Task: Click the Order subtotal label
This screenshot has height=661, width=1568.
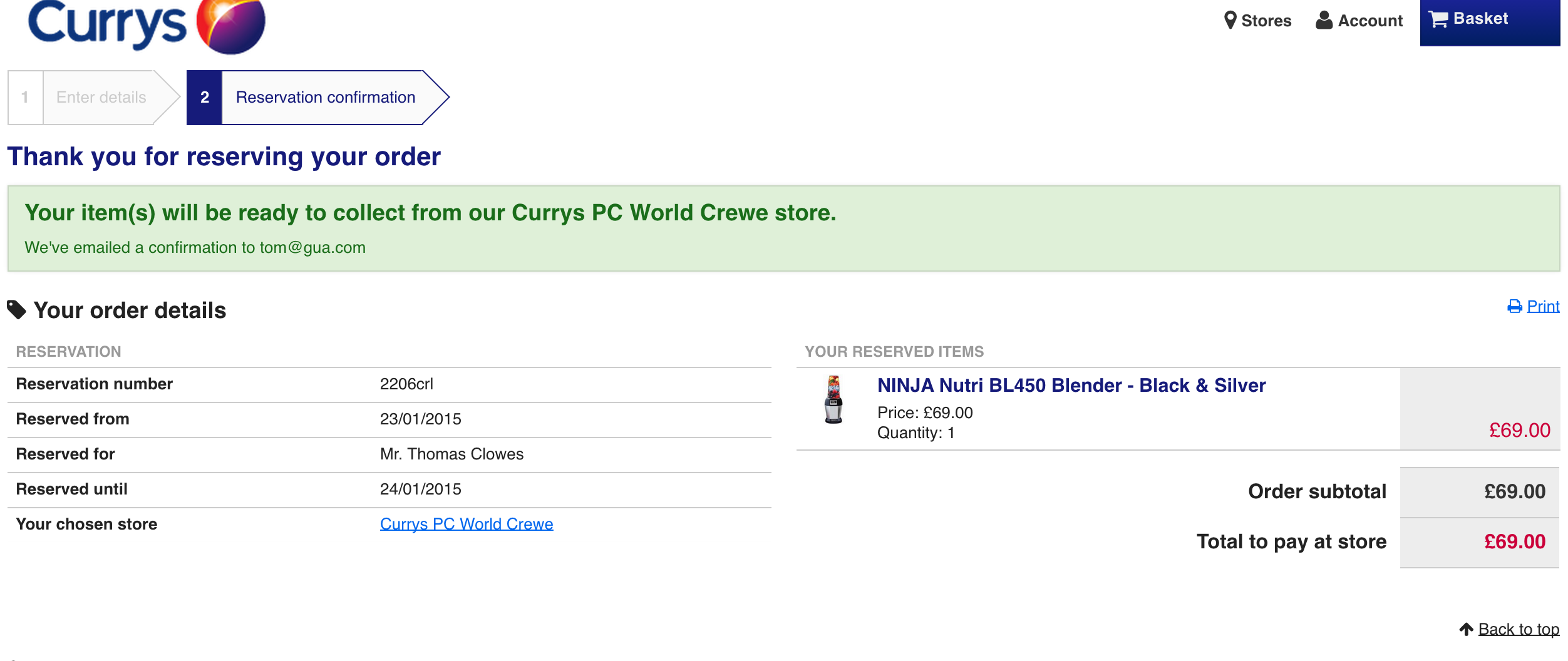Action: point(1317,491)
